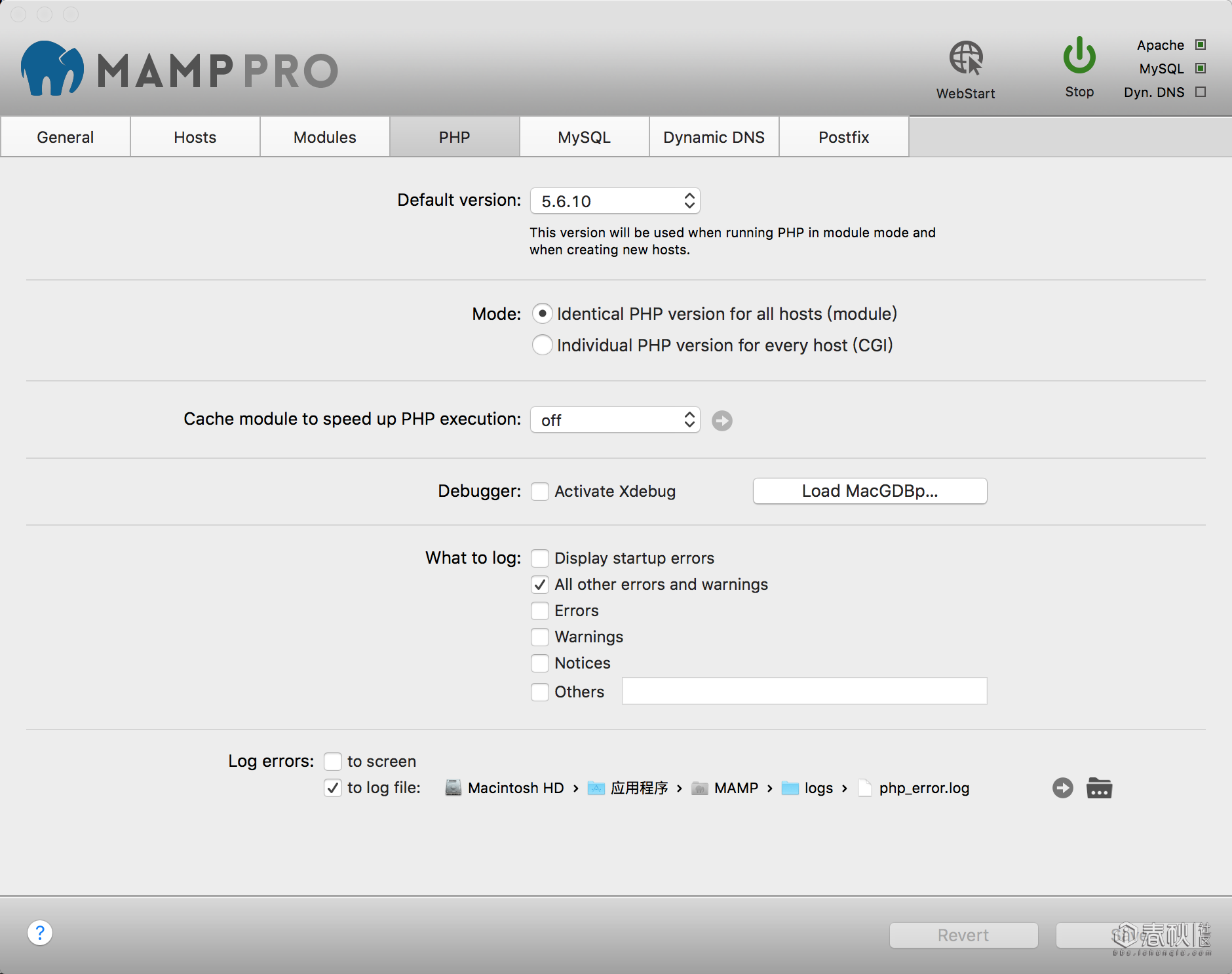The height and width of the screenshot is (974, 1232).
Task: Click WebStart label
Action: point(966,94)
